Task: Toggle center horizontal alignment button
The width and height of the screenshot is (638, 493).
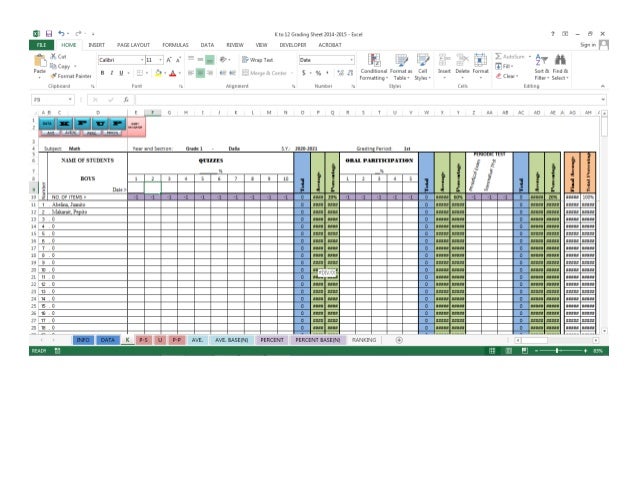Action: pyautogui.click(x=201, y=73)
